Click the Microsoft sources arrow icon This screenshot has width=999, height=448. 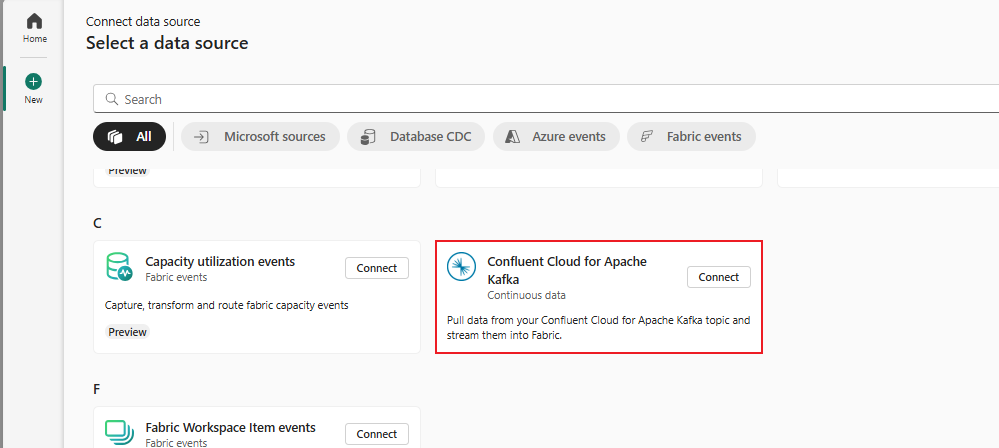[202, 137]
